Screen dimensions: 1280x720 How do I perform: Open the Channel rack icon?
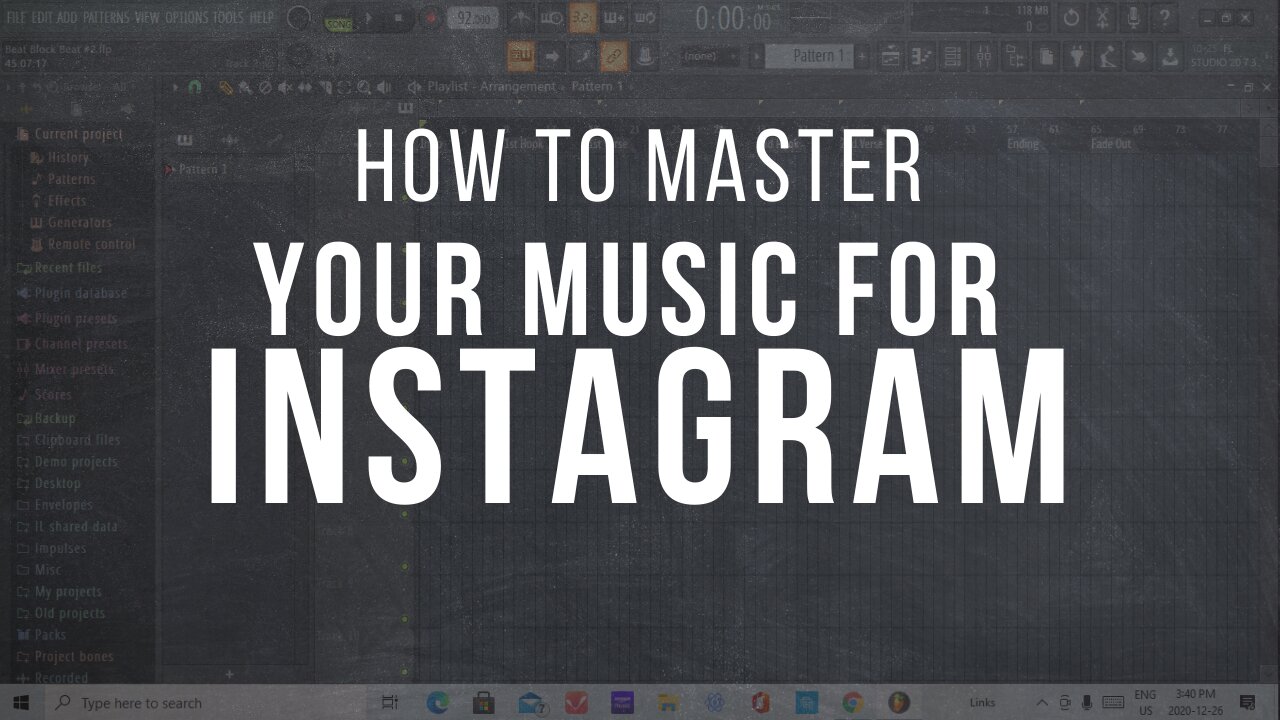click(x=952, y=56)
